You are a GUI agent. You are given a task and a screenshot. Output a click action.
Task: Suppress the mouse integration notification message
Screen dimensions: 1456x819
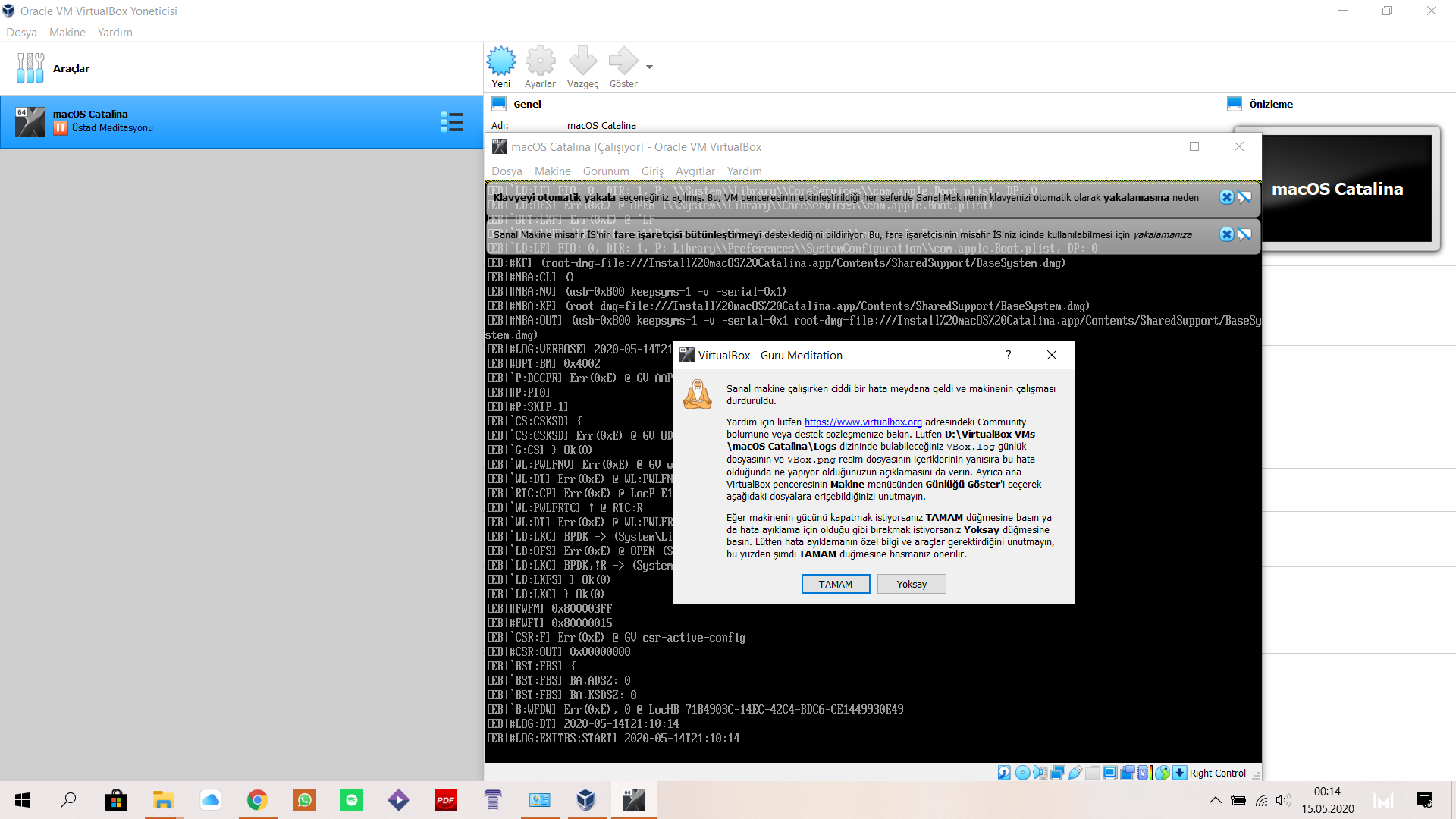click(1244, 234)
